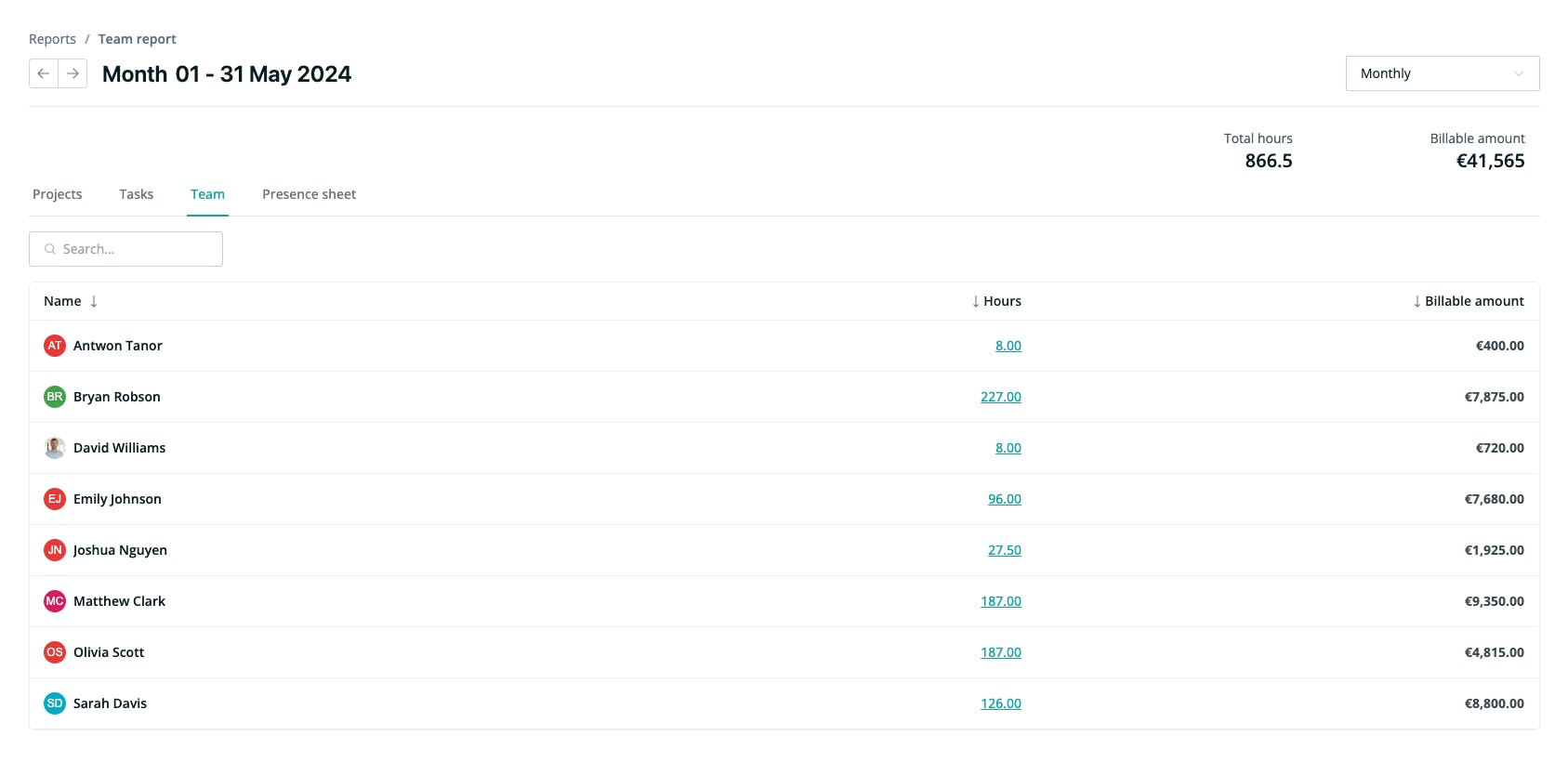Click Matthew Clark's MC avatar icon
The height and width of the screenshot is (775, 1568).
click(55, 601)
